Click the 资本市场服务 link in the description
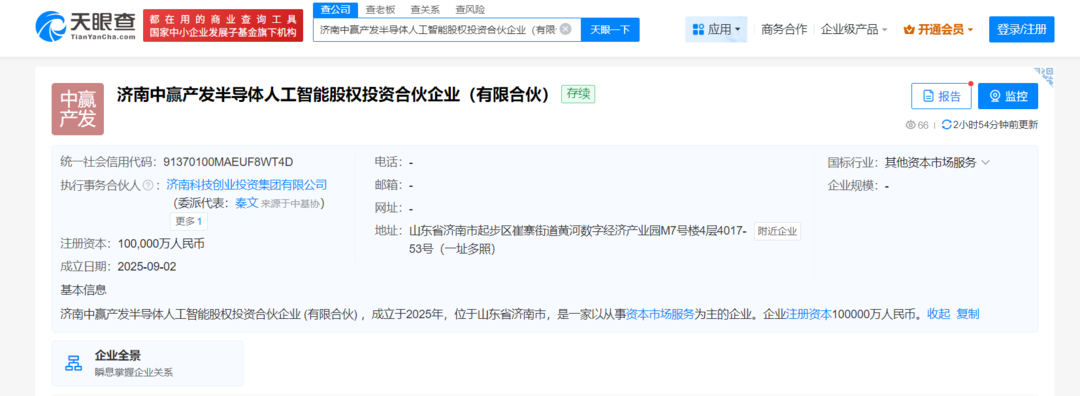The image size is (1080, 396). [x=659, y=314]
